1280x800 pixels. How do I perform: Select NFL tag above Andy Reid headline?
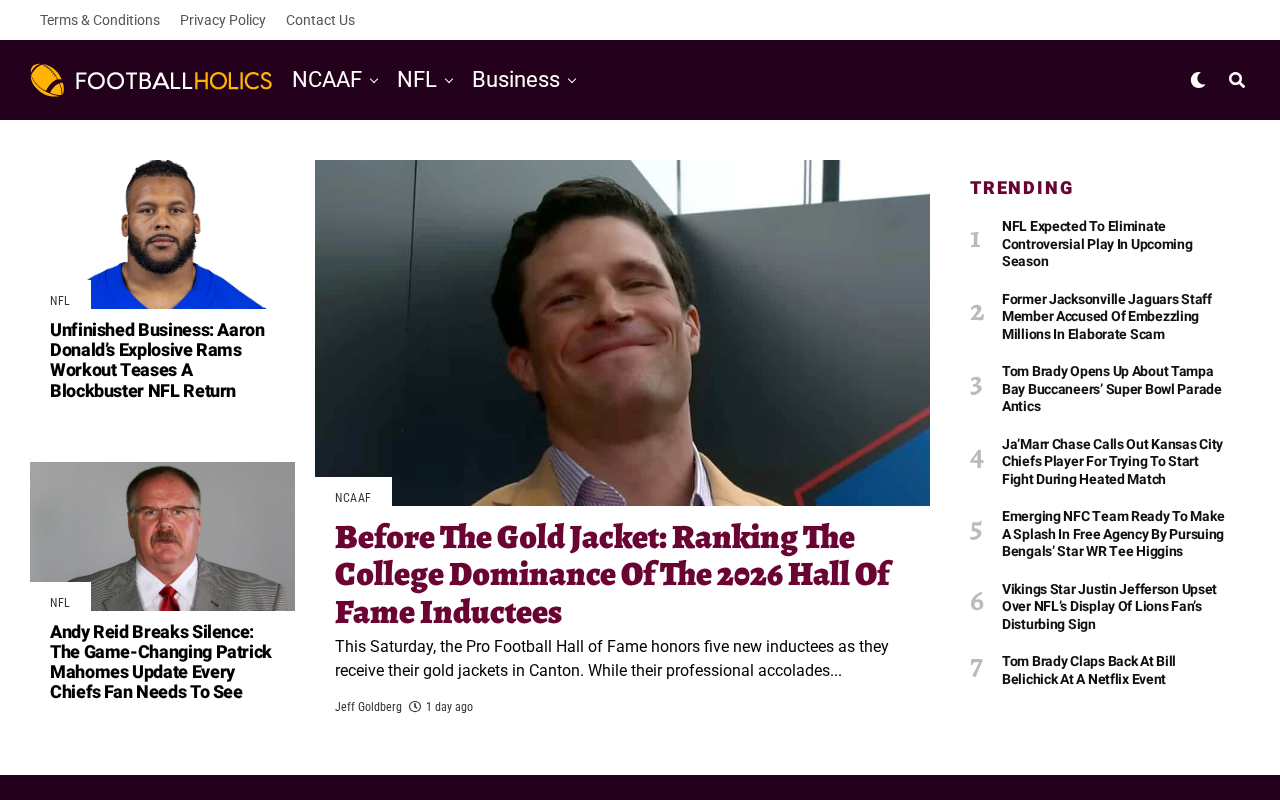(x=60, y=603)
